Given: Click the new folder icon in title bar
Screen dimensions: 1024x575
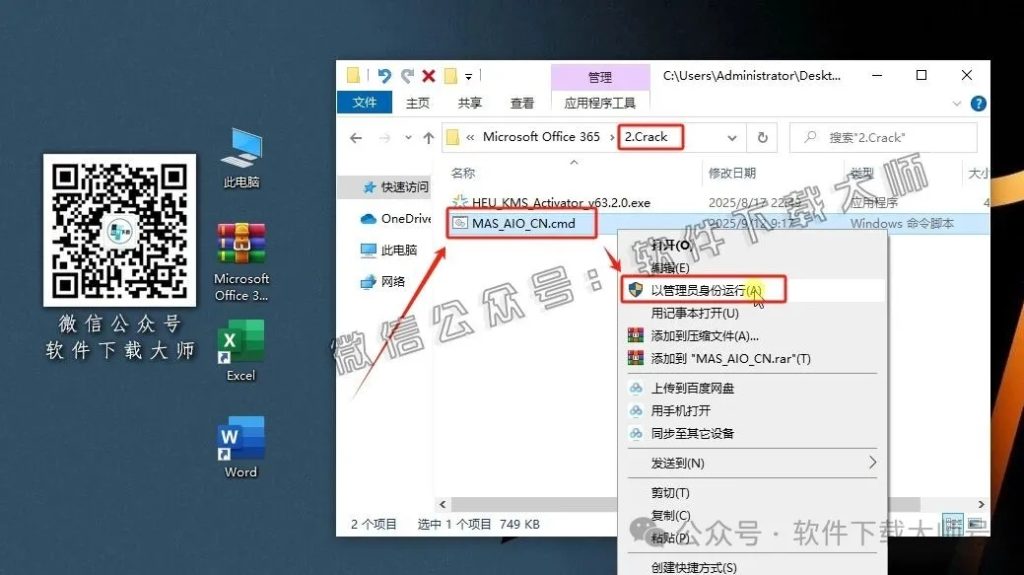Looking at the screenshot, I should pos(451,76).
